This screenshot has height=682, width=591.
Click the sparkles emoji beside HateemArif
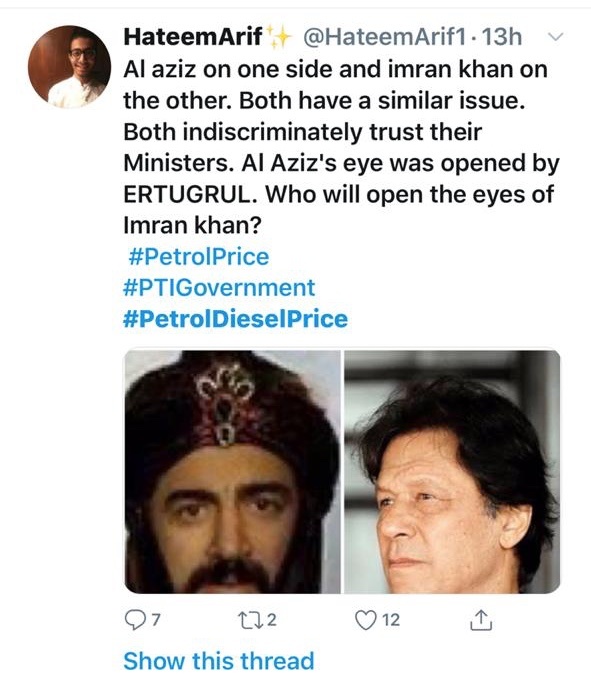[x=278, y=37]
